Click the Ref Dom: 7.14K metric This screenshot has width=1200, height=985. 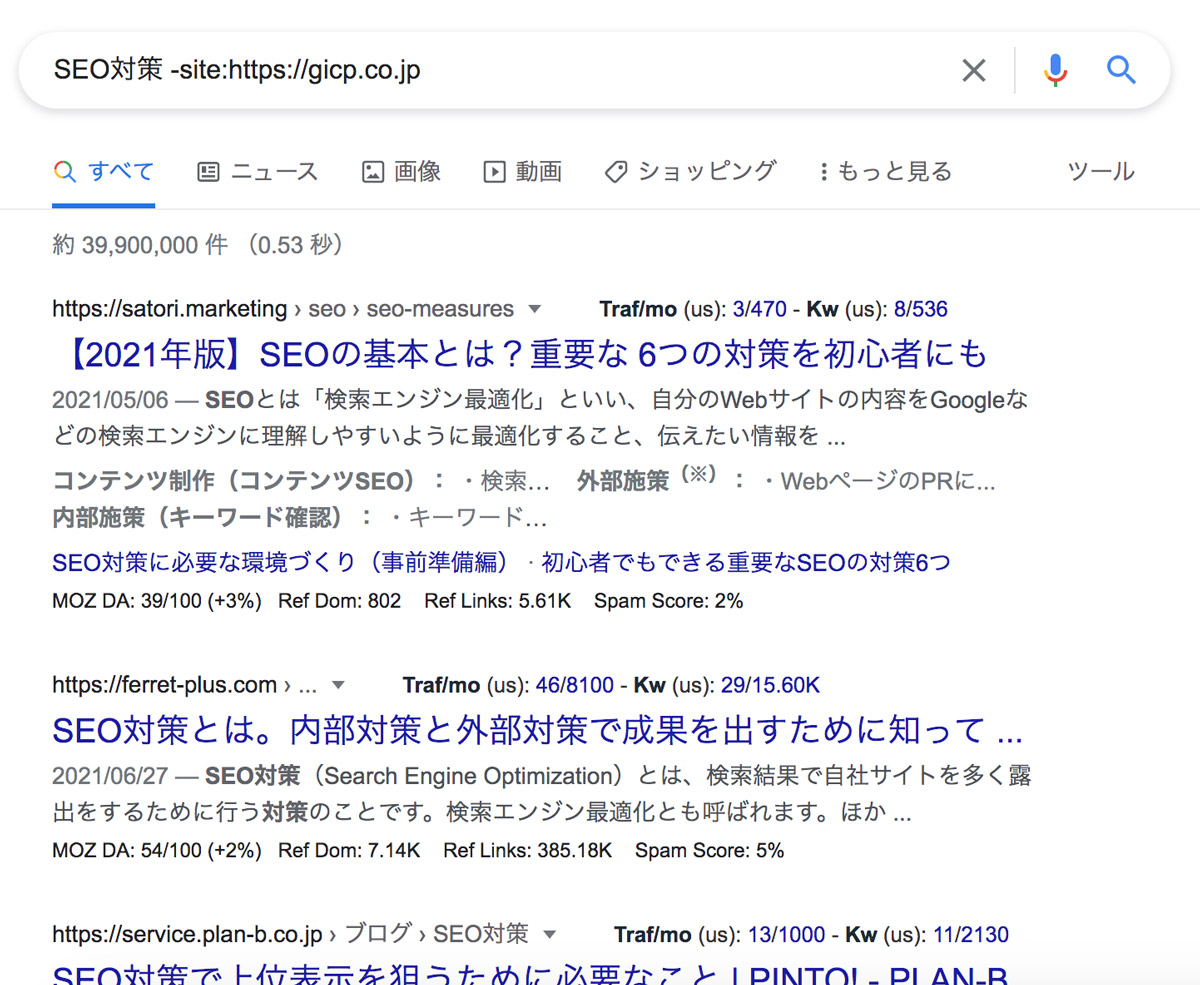click(x=349, y=851)
